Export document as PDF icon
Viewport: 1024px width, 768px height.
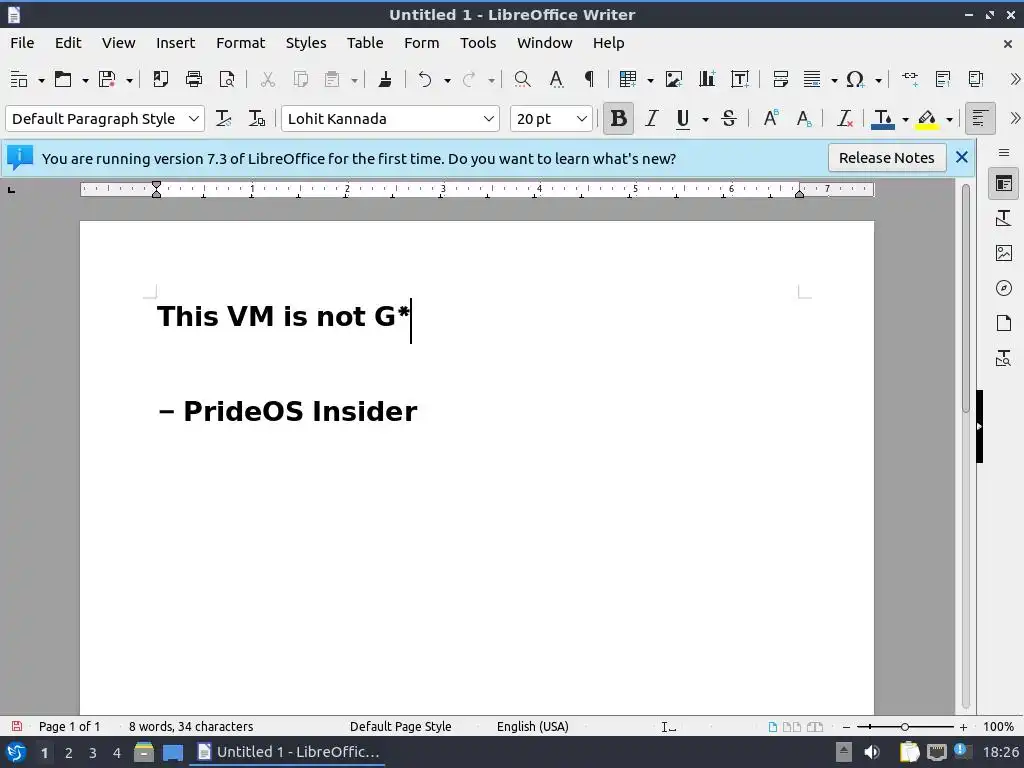pos(161,80)
